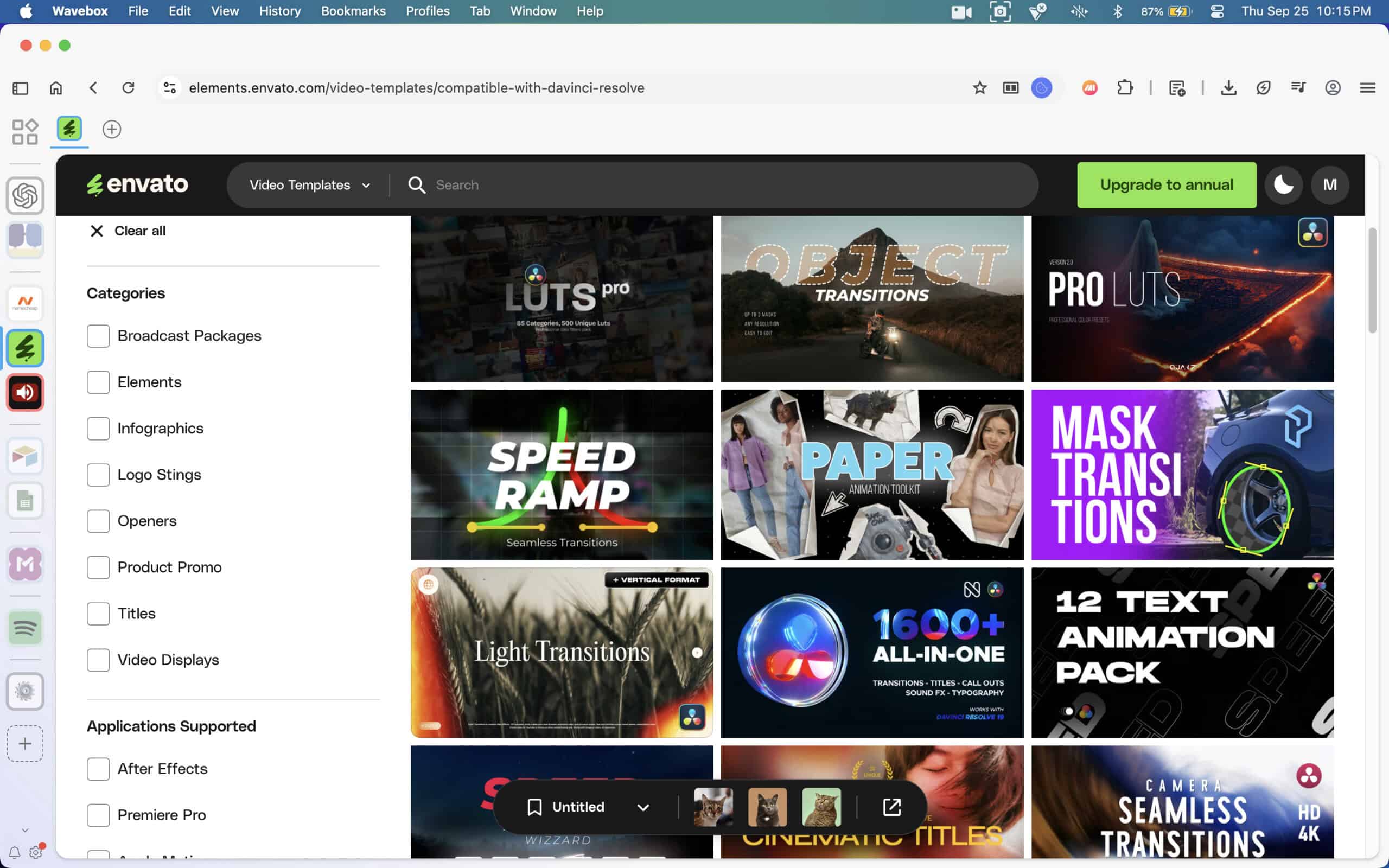Open the Bookmarks menu
The width and height of the screenshot is (1389, 868).
click(353, 11)
